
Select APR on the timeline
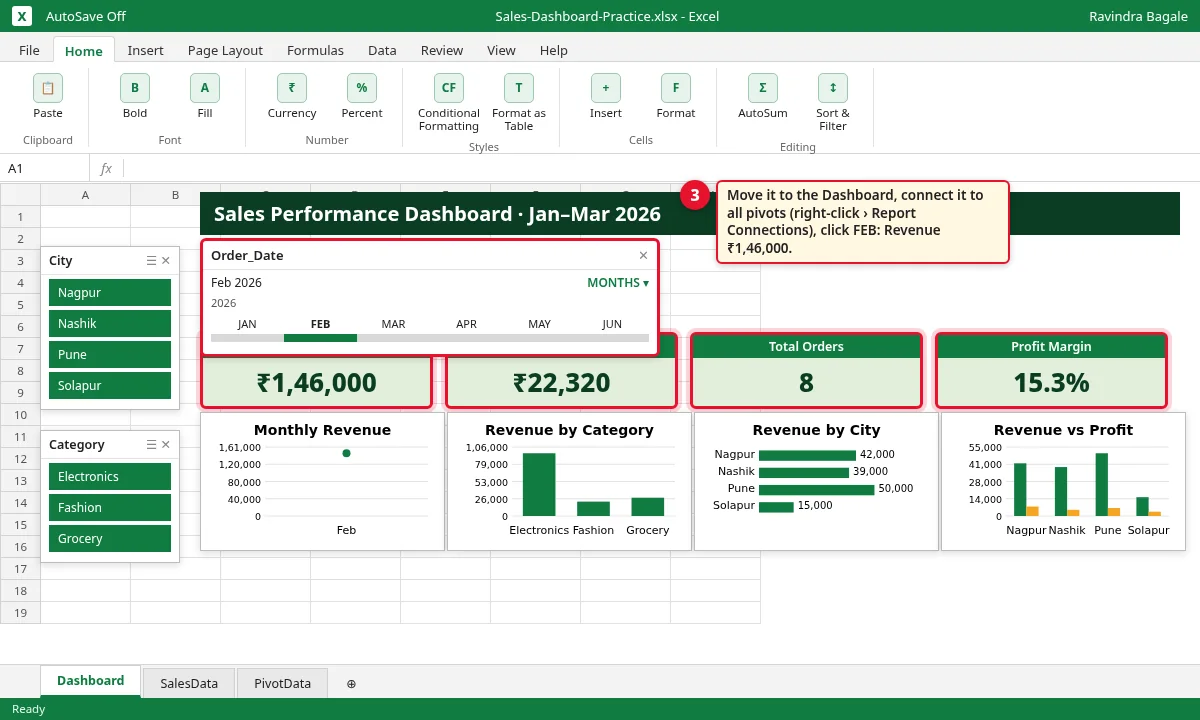pos(466,324)
